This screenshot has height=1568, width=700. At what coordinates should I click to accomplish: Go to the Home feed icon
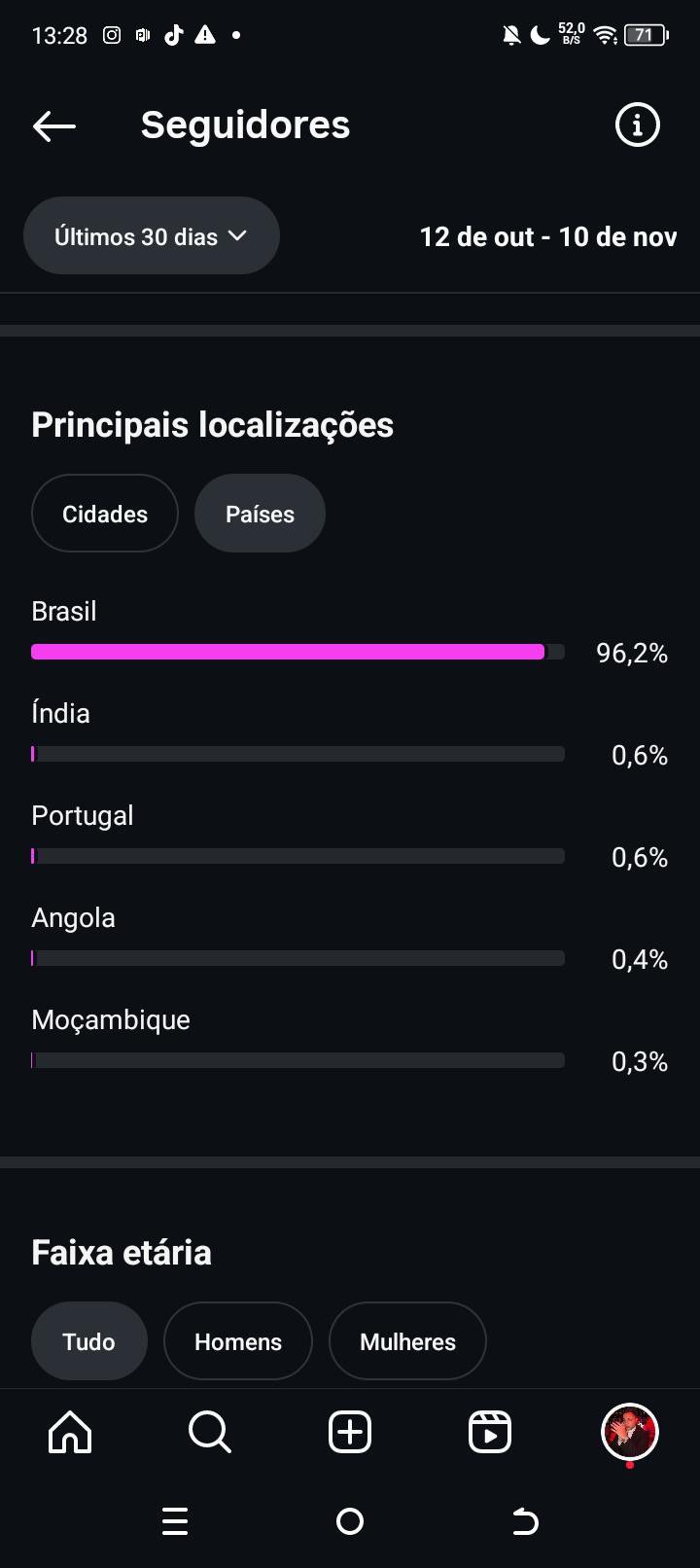click(70, 1432)
